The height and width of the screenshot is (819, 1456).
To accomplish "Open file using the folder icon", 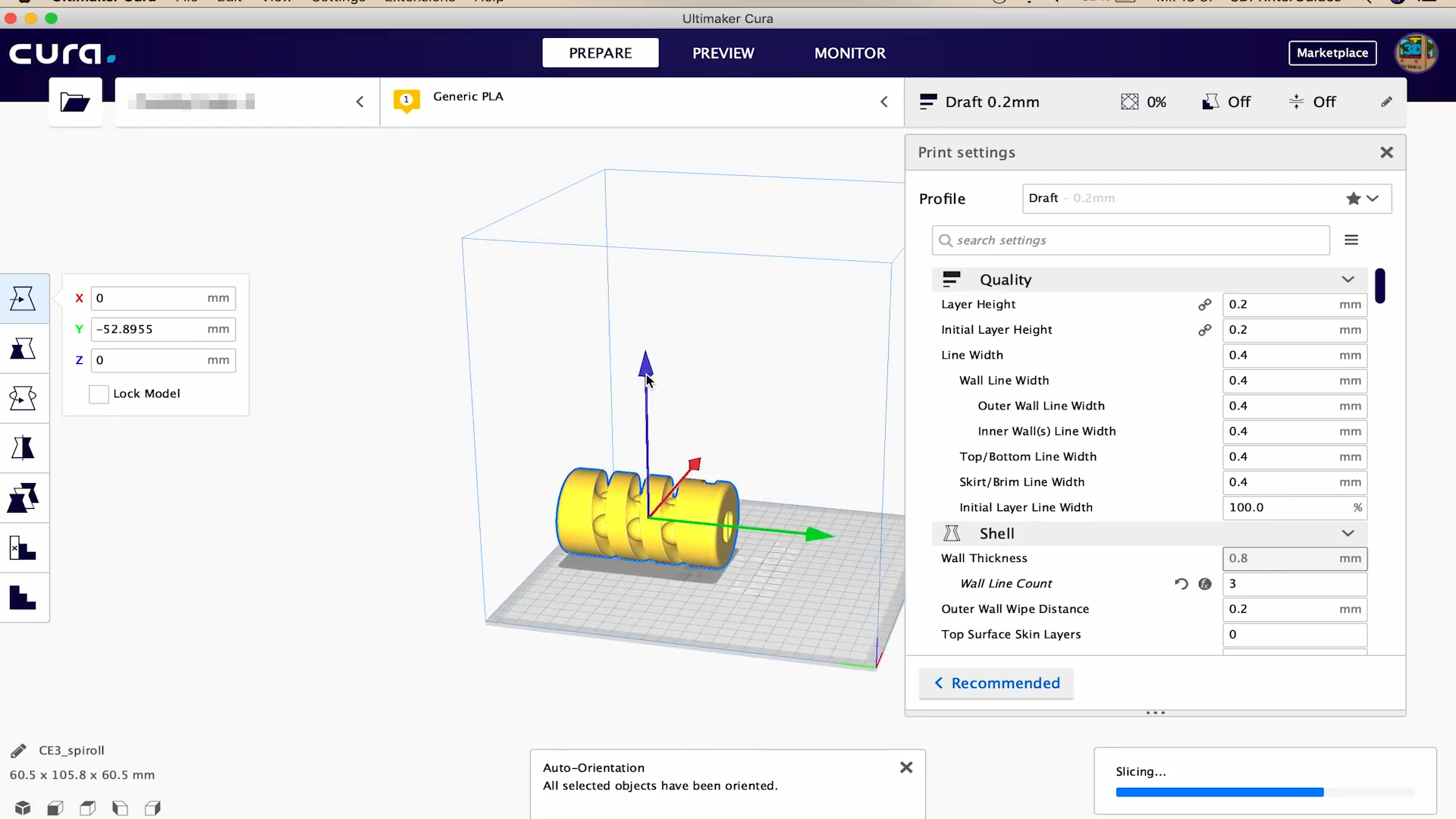I will 75,102.
